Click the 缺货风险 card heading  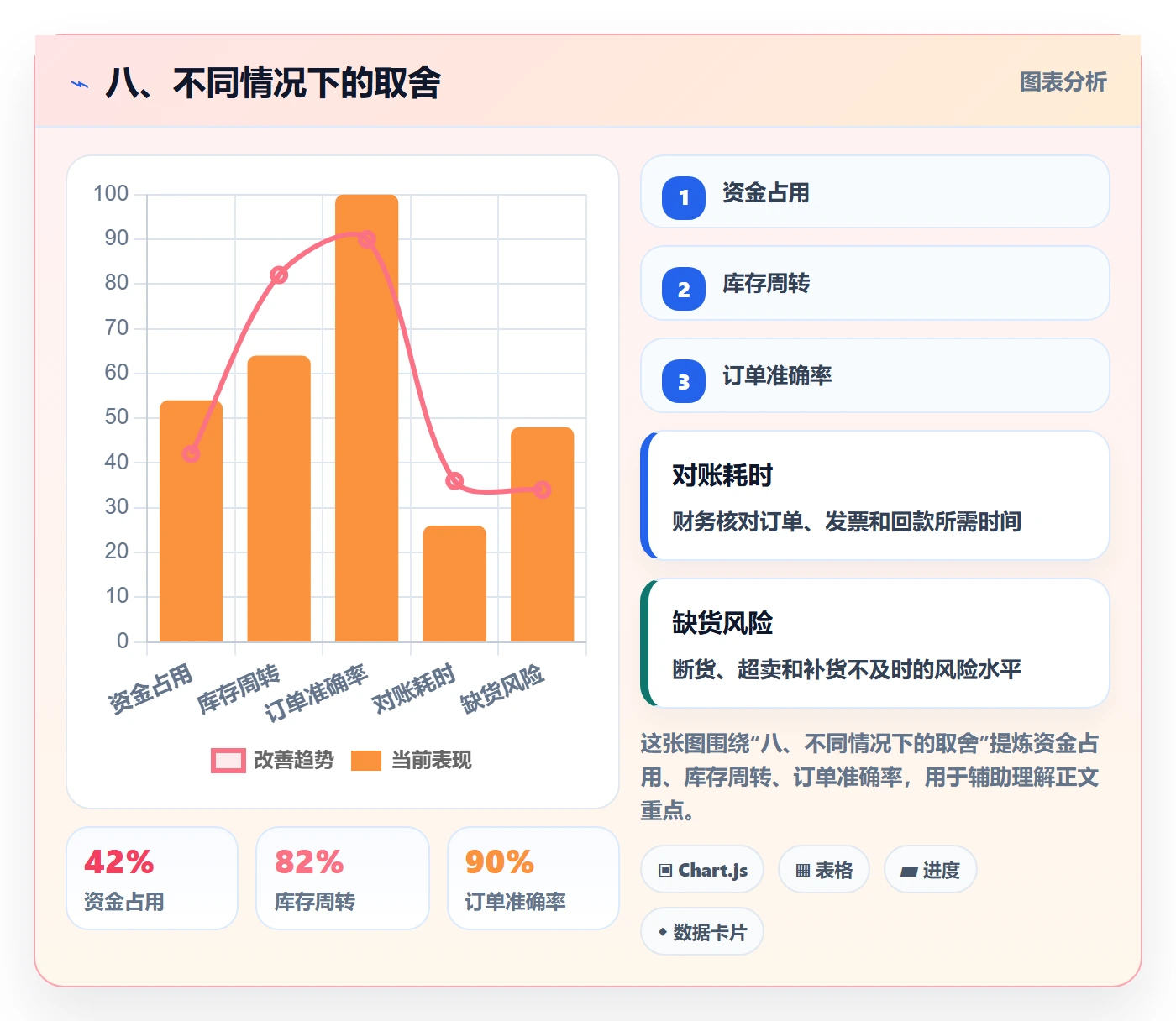coord(722,623)
